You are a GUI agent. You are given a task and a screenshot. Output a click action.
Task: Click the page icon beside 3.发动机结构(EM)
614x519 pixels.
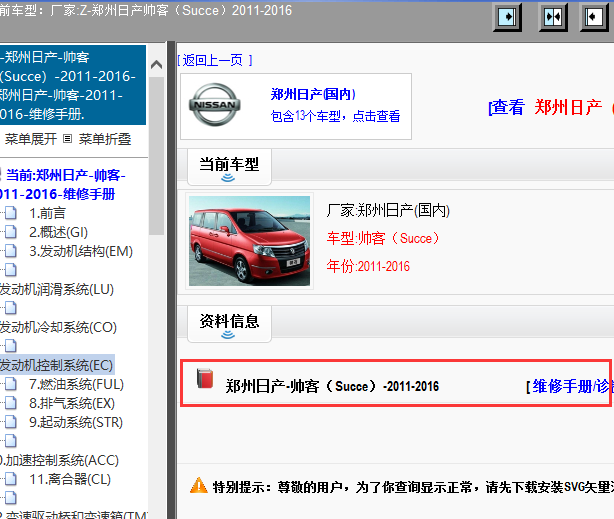coord(11,251)
